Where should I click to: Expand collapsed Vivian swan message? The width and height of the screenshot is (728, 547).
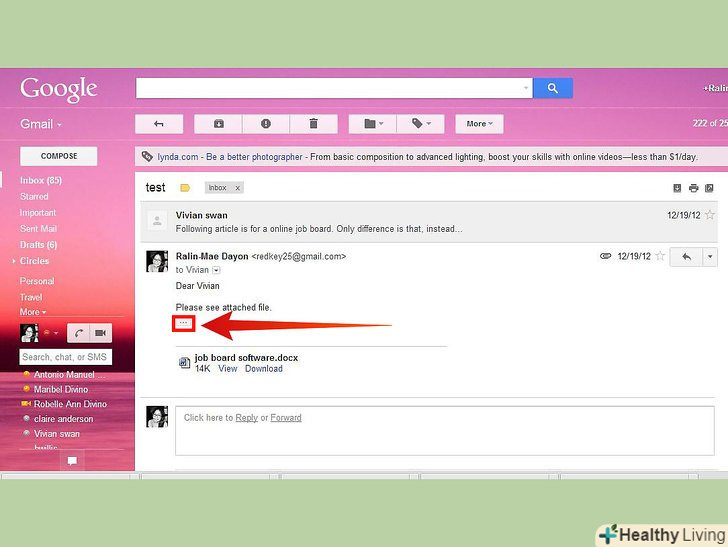(x=429, y=221)
